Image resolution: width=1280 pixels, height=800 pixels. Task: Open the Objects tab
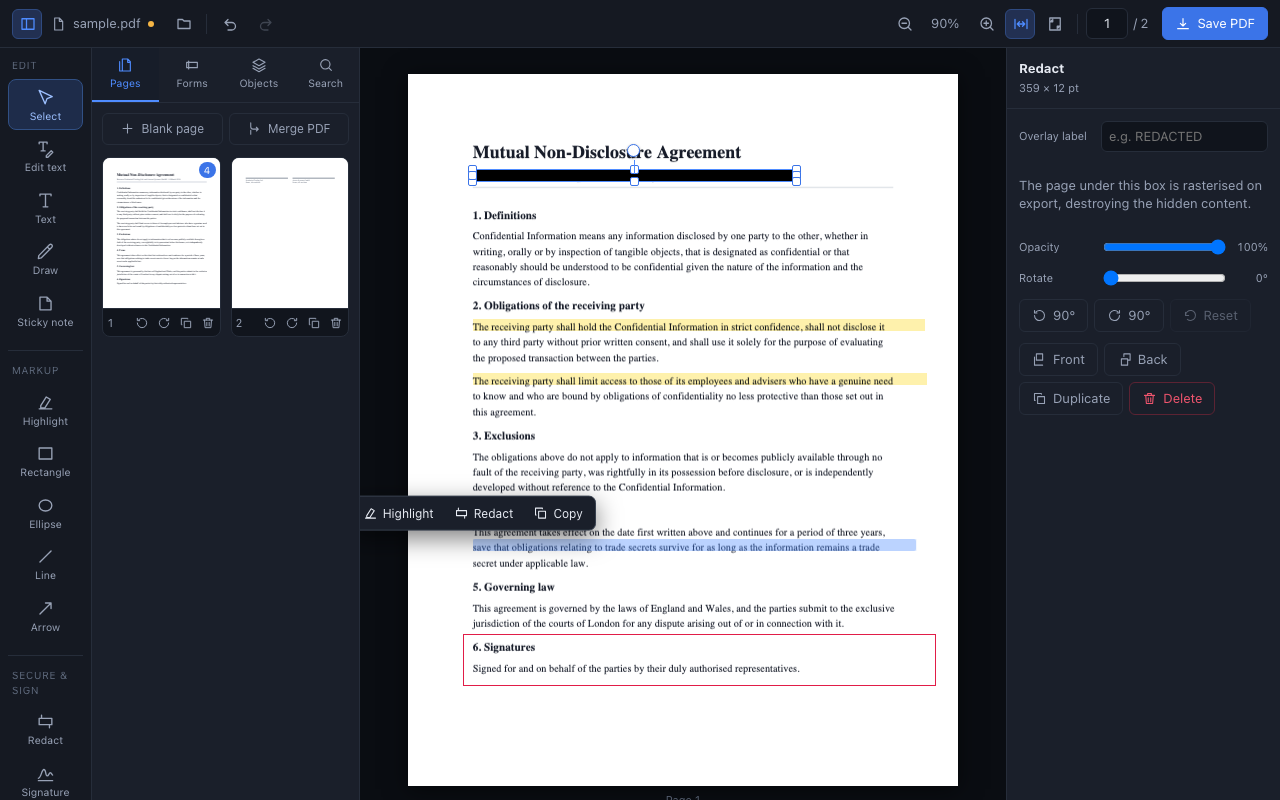(x=259, y=74)
